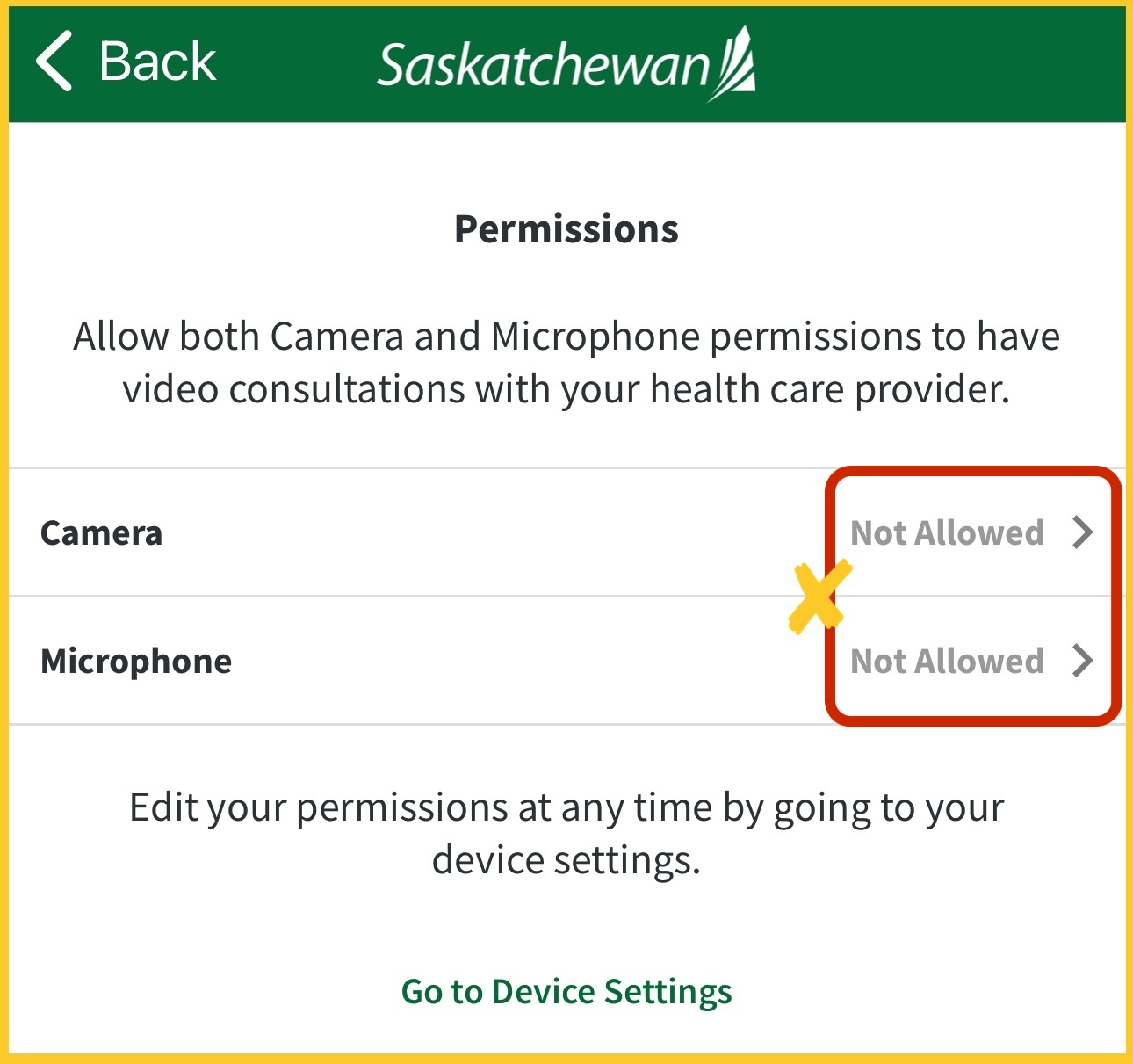
Task: Click the 'Edit your permissions' paragraph
Action: pos(566,808)
